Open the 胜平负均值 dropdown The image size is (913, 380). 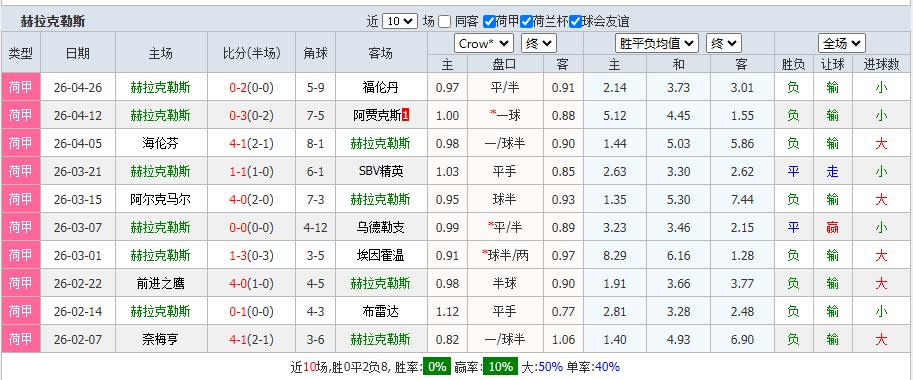(657, 43)
